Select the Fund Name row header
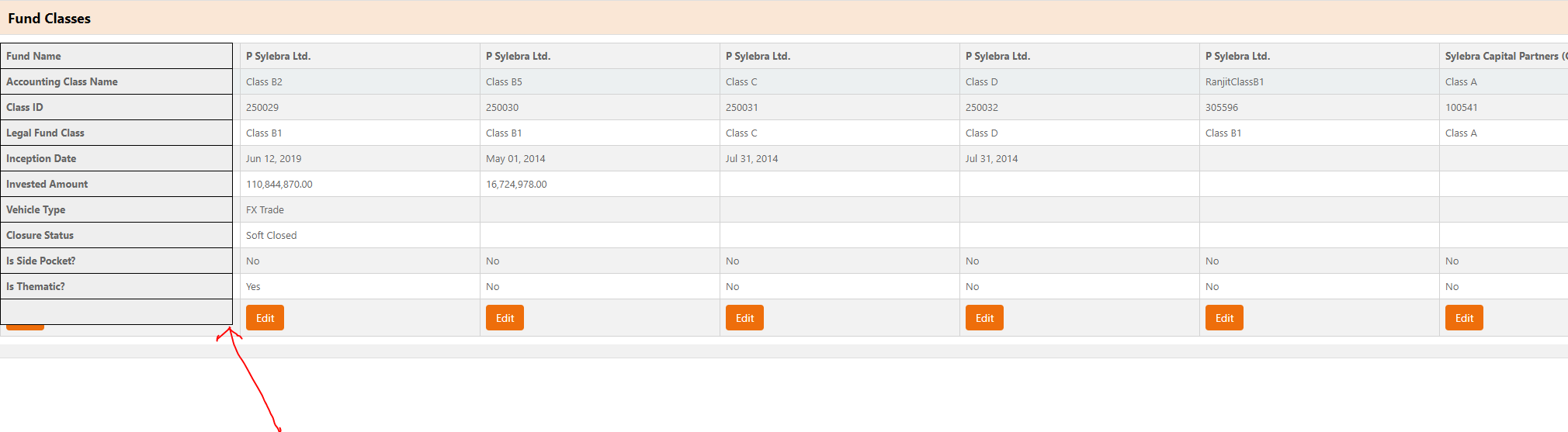 click(x=116, y=56)
